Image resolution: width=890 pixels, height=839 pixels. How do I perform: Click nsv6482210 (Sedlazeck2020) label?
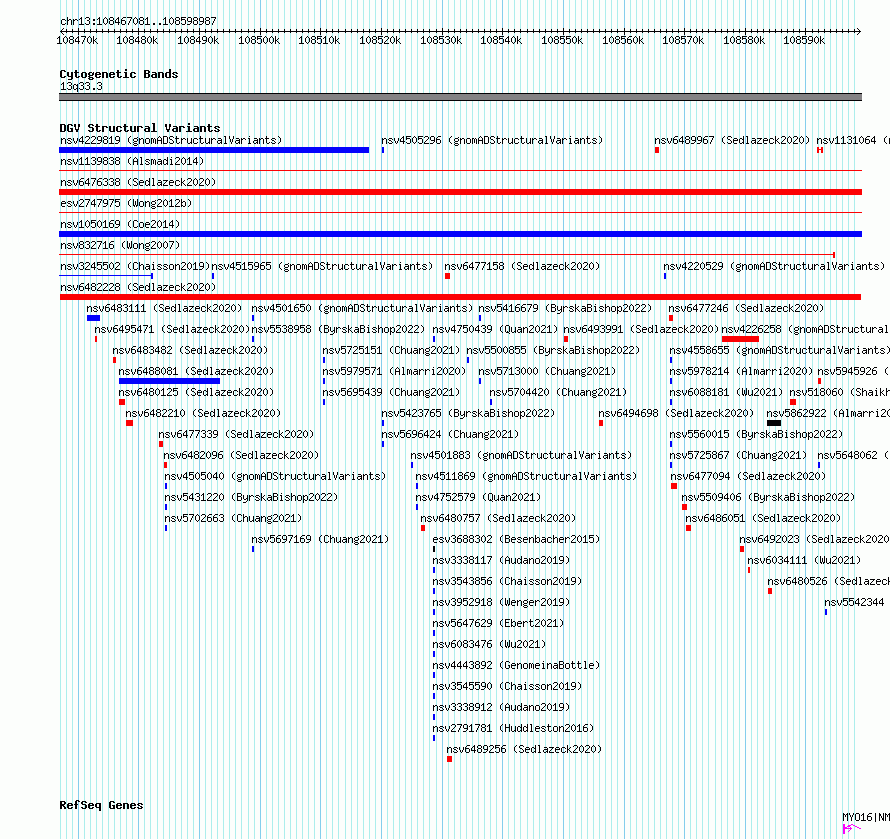tap(203, 413)
